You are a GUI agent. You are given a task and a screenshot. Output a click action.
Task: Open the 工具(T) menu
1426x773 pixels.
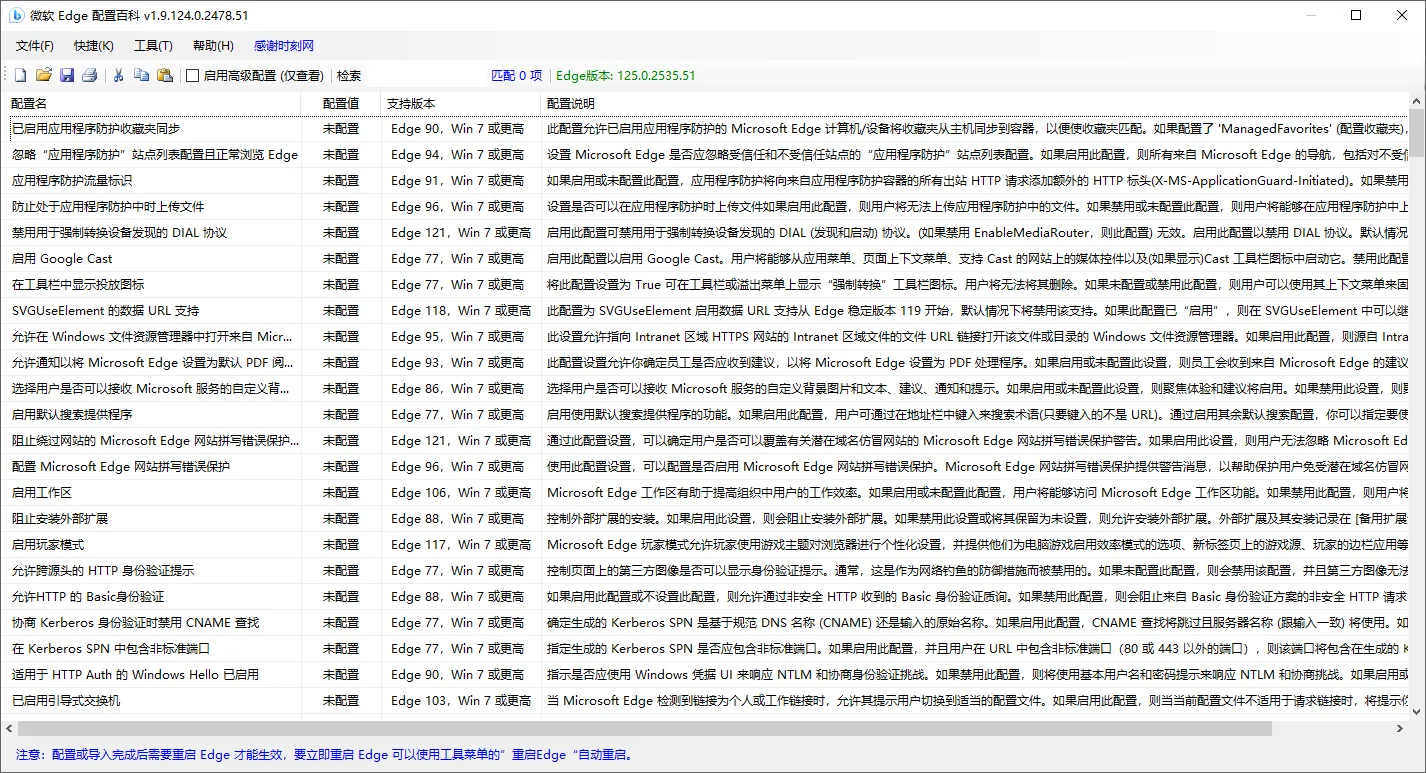153,46
